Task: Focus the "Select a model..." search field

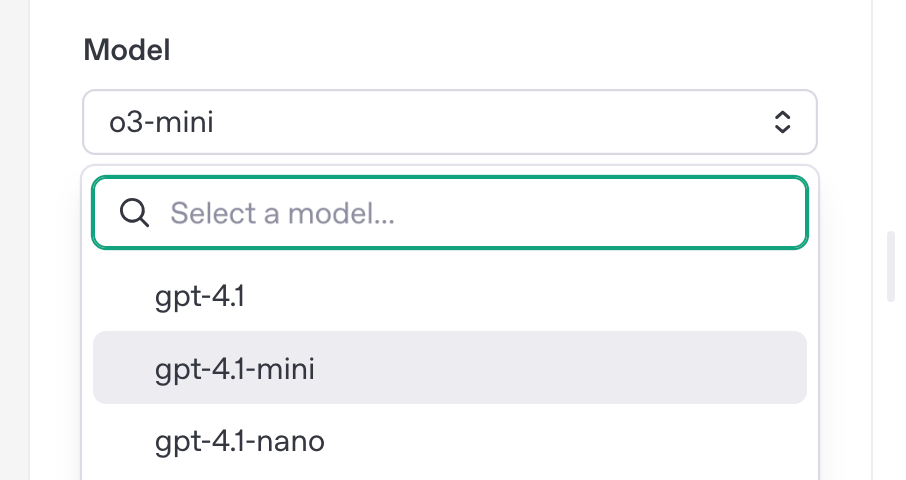Action: point(450,213)
